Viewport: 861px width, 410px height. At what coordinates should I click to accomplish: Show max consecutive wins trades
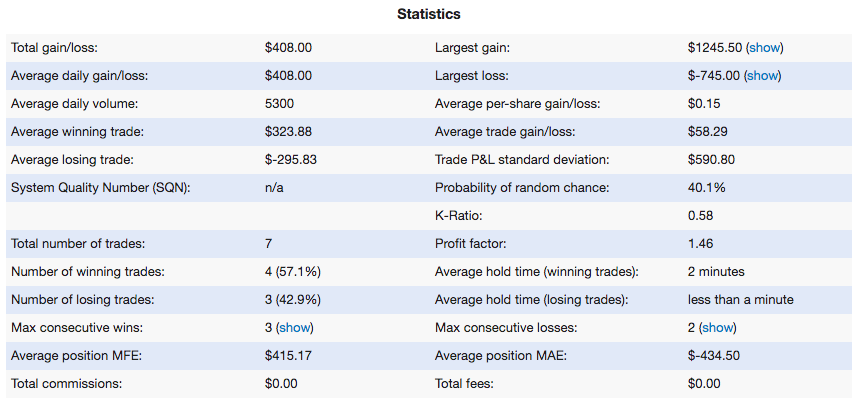click(295, 328)
